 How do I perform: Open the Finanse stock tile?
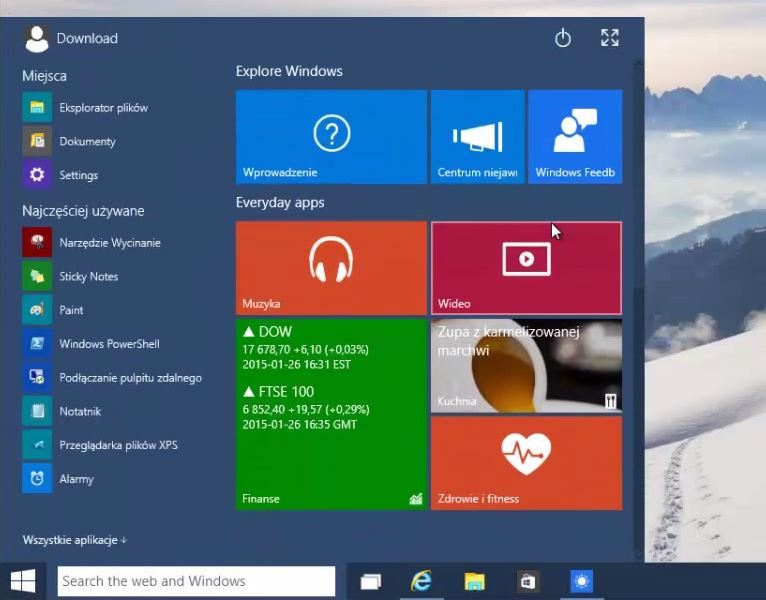pos(331,414)
